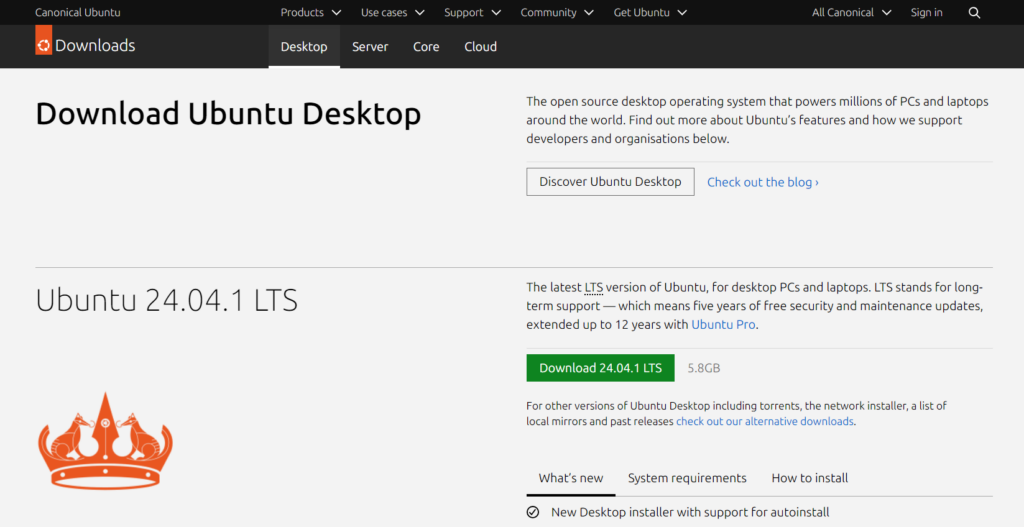The width and height of the screenshot is (1024, 527).
Task: Click the checkmark icon beside New Desktop installer
Action: point(533,512)
